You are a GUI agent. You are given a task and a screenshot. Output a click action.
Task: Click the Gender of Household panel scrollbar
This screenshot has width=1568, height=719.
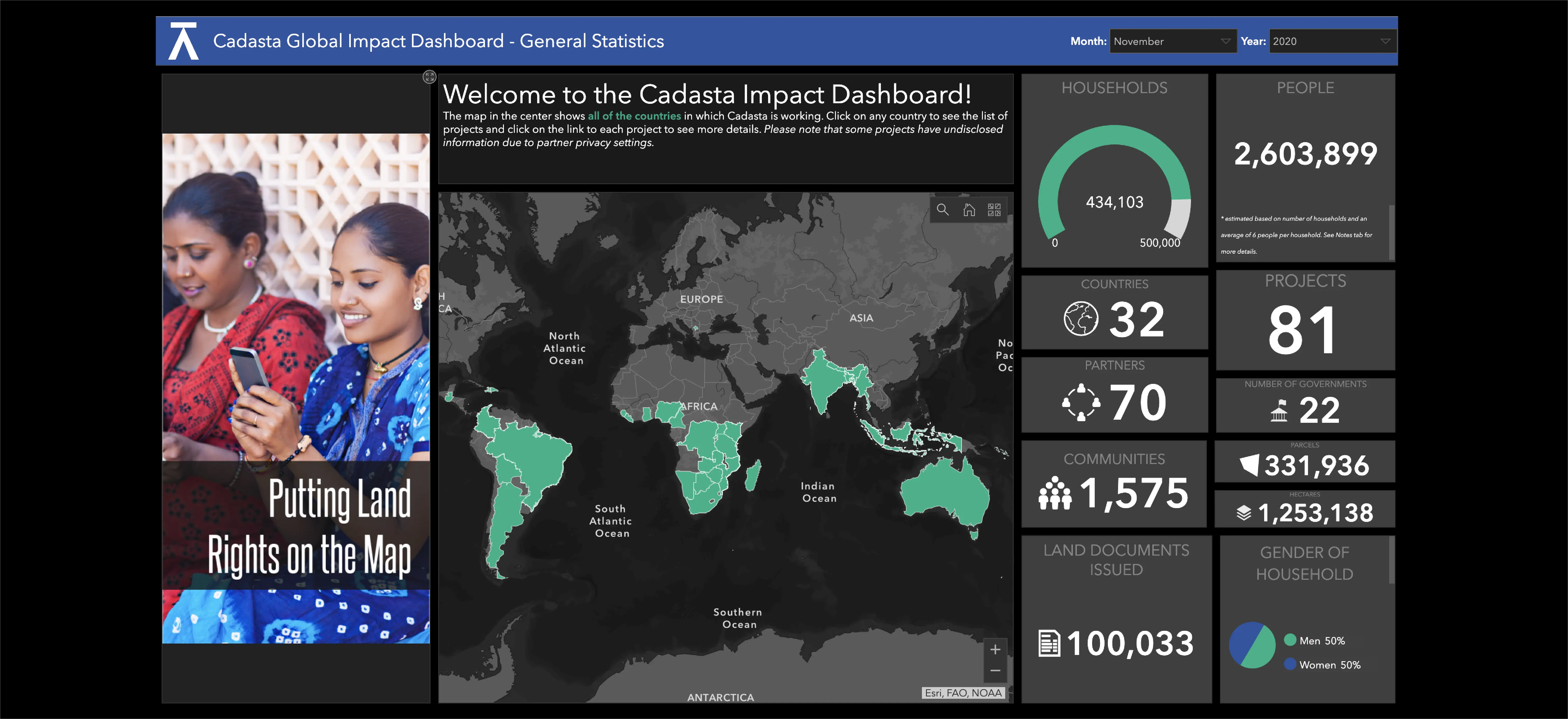(1392, 560)
